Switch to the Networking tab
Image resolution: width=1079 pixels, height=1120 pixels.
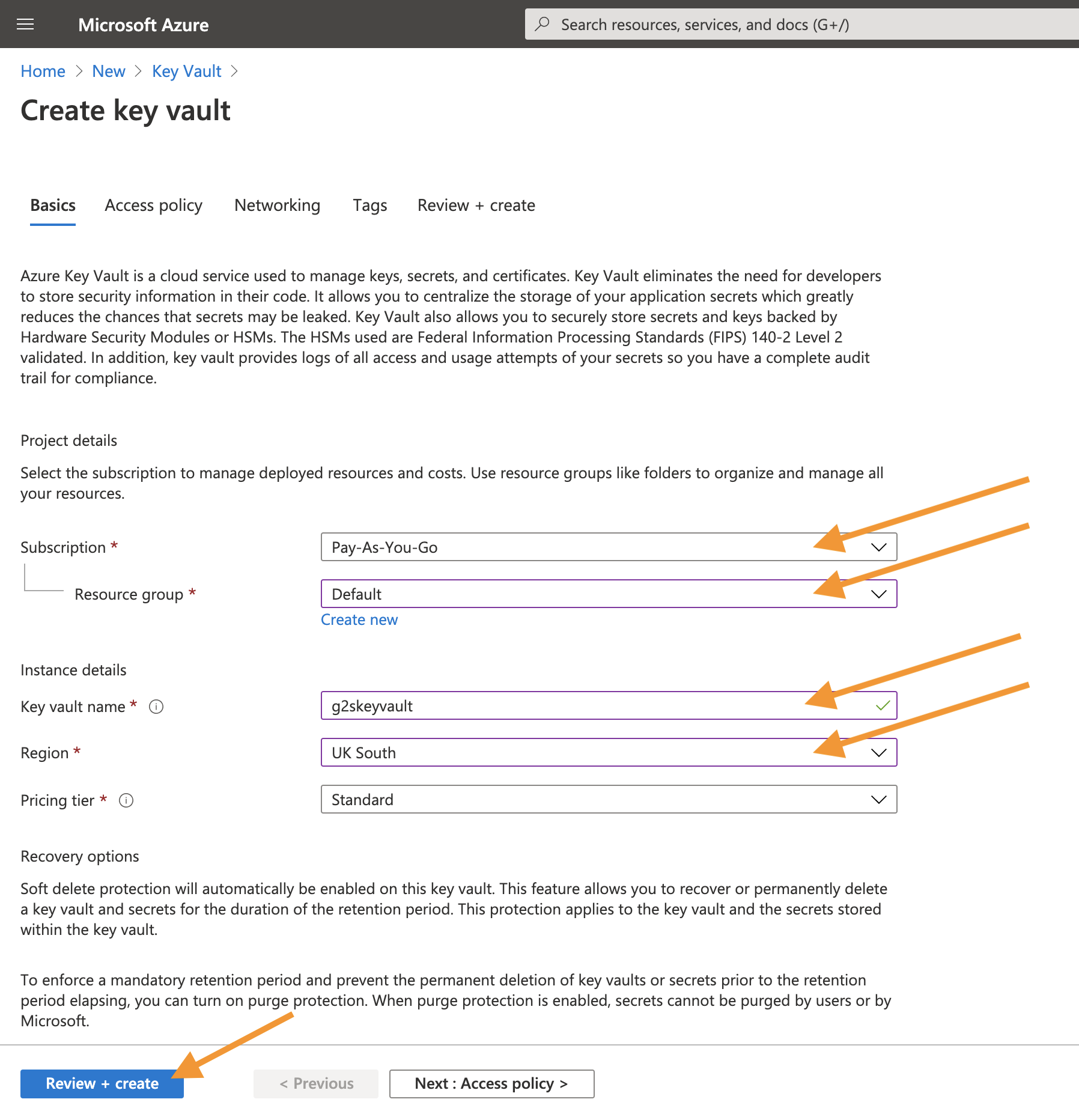(x=278, y=205)
